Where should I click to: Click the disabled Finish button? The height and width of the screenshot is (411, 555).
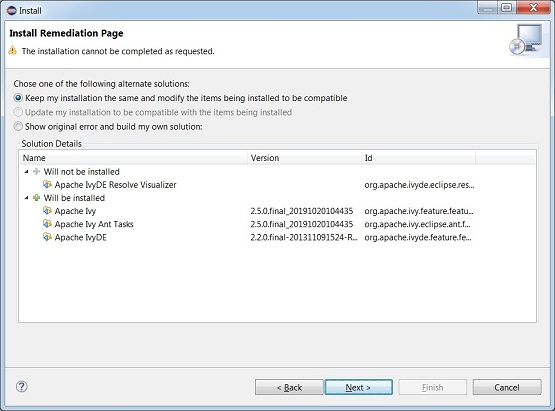[433, 387]
